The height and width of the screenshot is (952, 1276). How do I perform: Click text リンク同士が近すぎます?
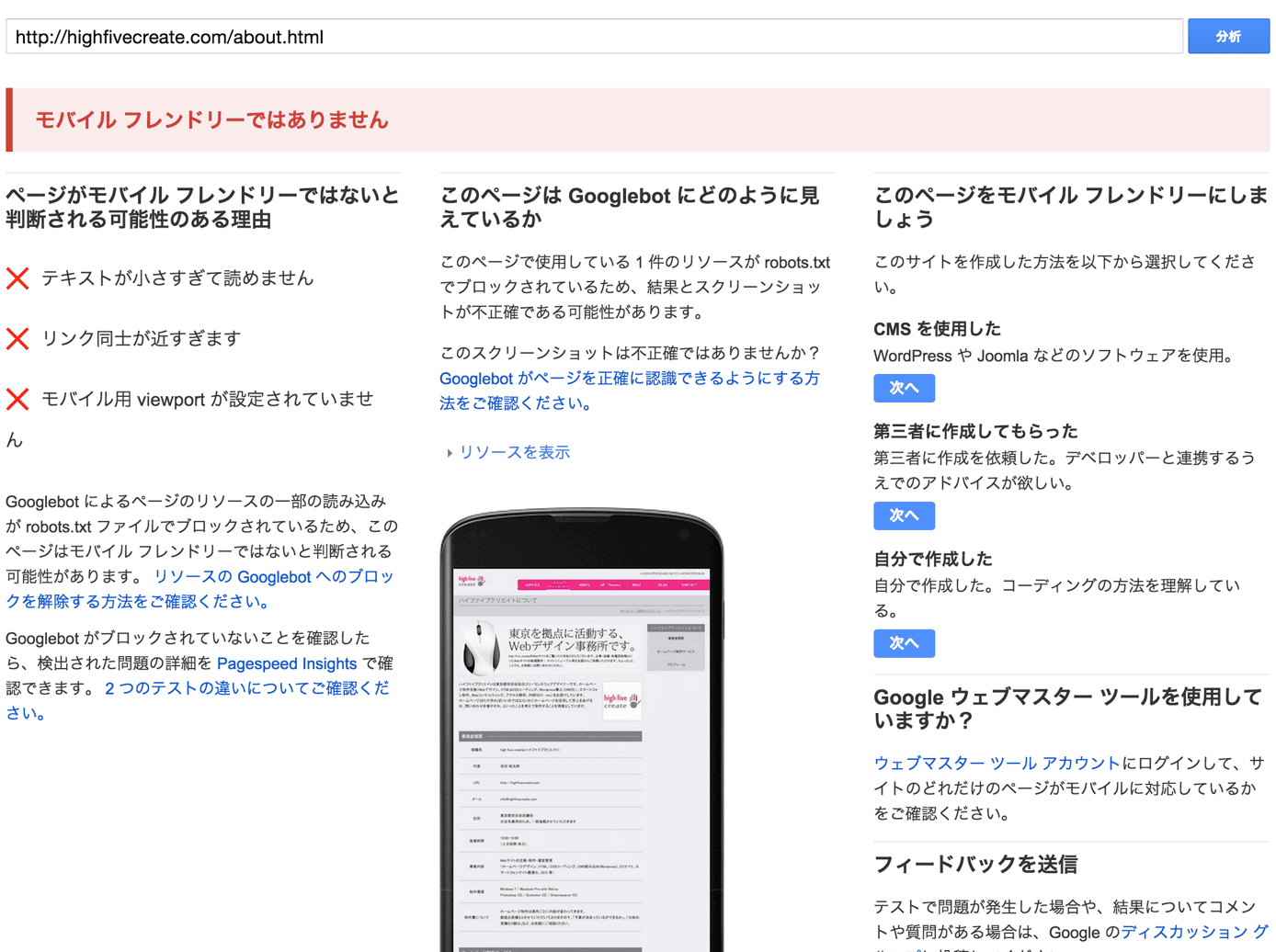[x=141, y=339]
